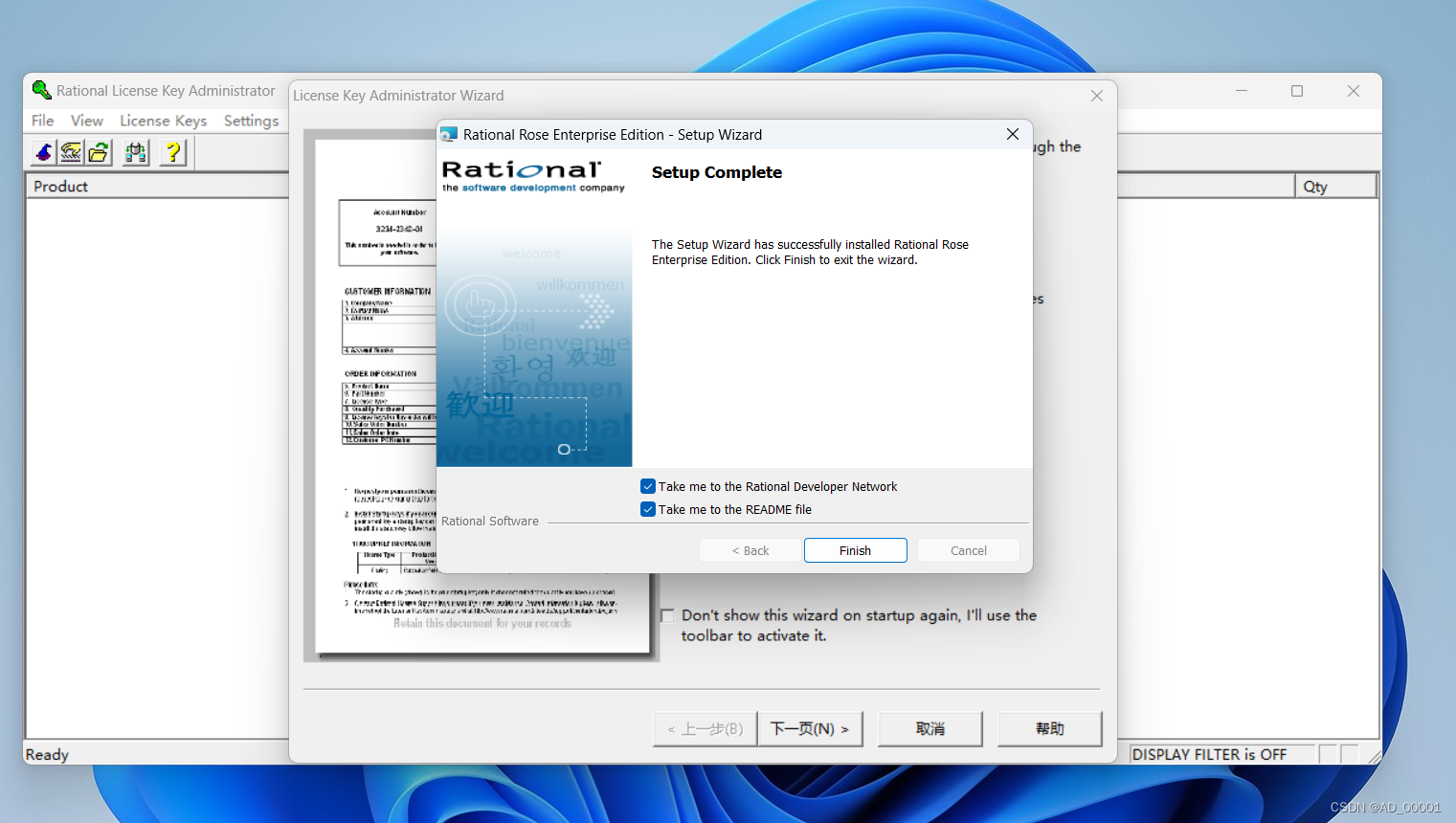Open the Settings menu
This screenshot has width=1456, height=823.
point(251,121)
